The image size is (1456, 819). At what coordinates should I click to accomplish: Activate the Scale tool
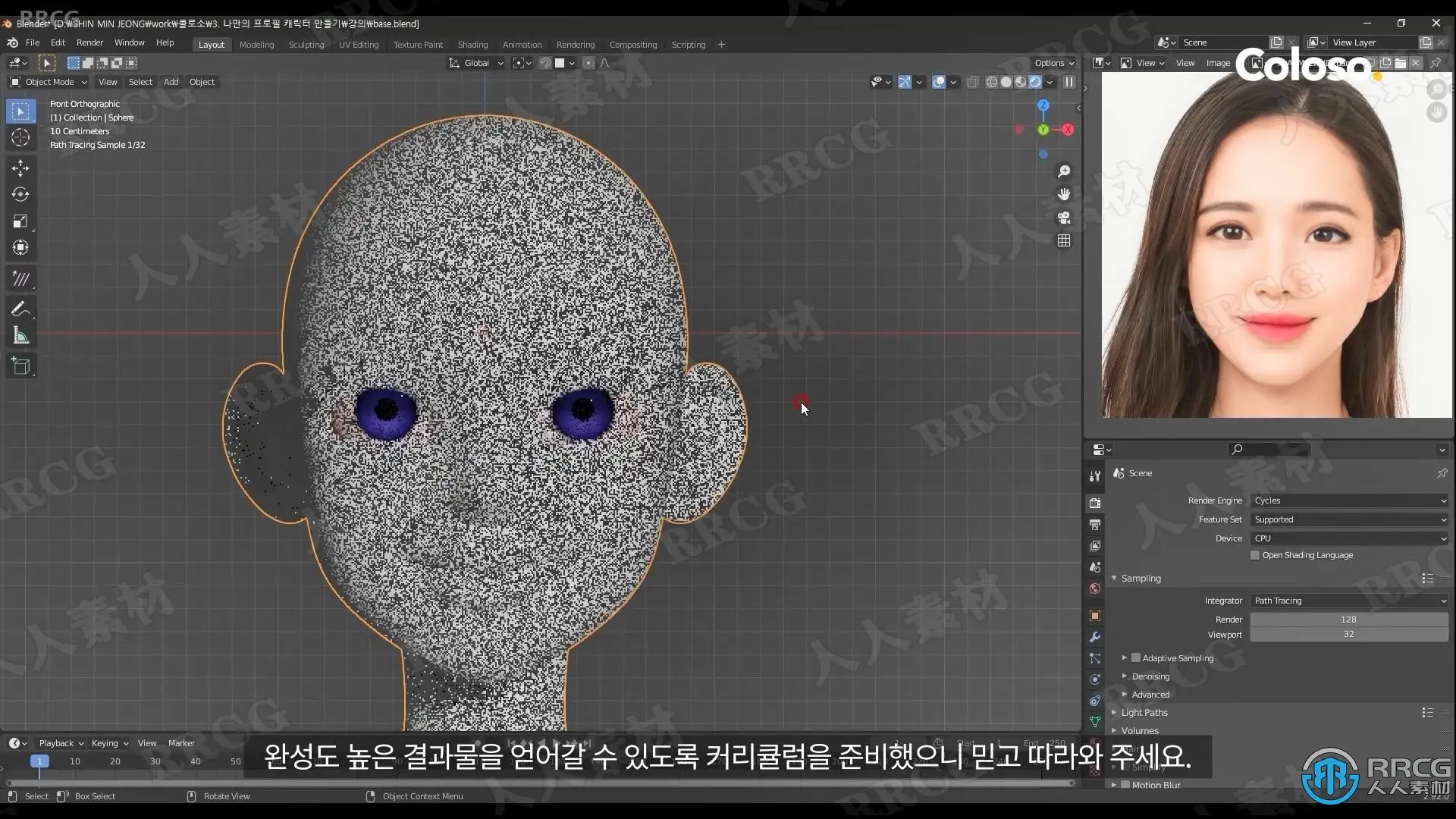(20, 221)
